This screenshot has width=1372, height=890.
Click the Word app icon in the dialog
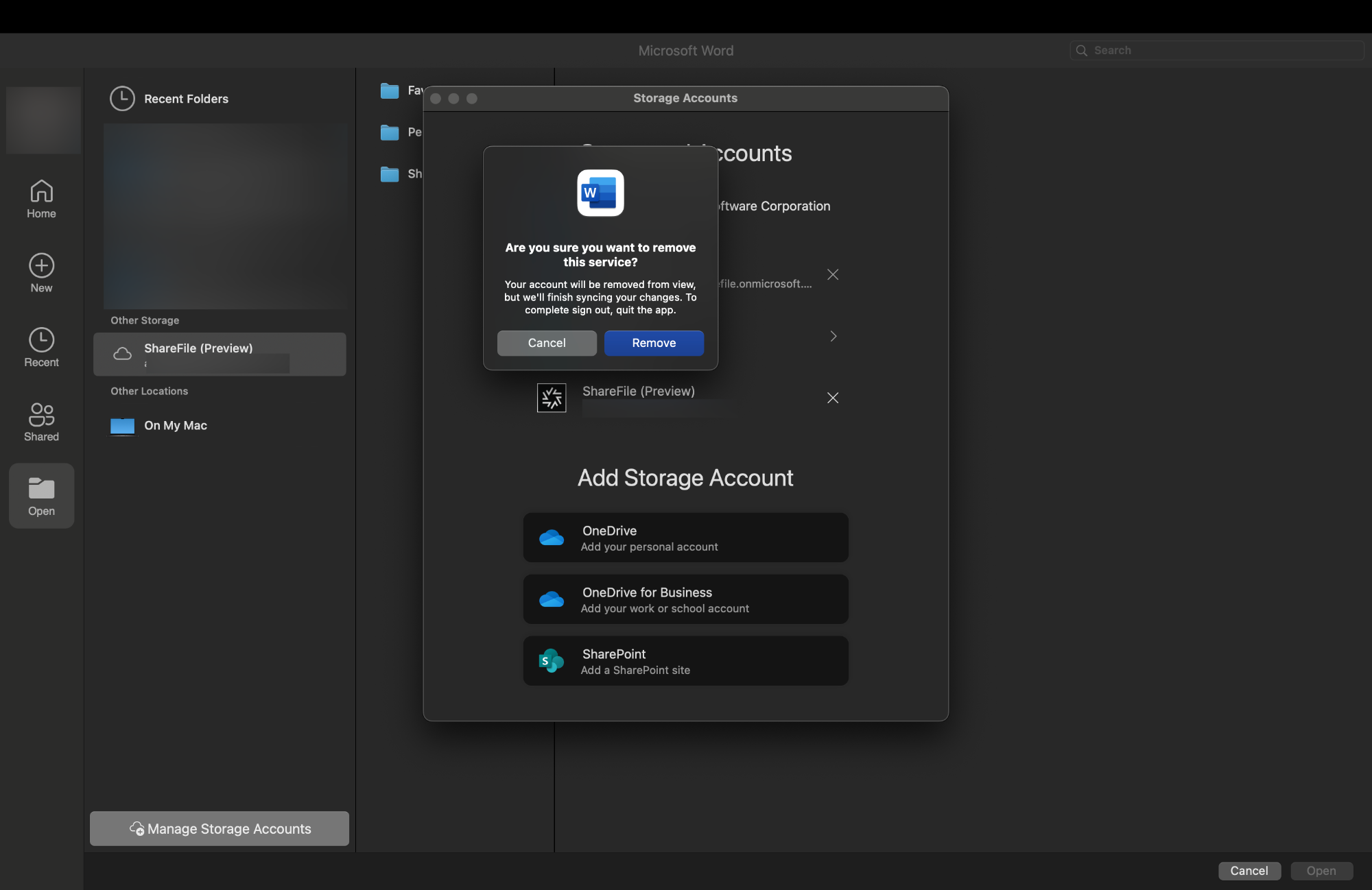tap(600, 193)
